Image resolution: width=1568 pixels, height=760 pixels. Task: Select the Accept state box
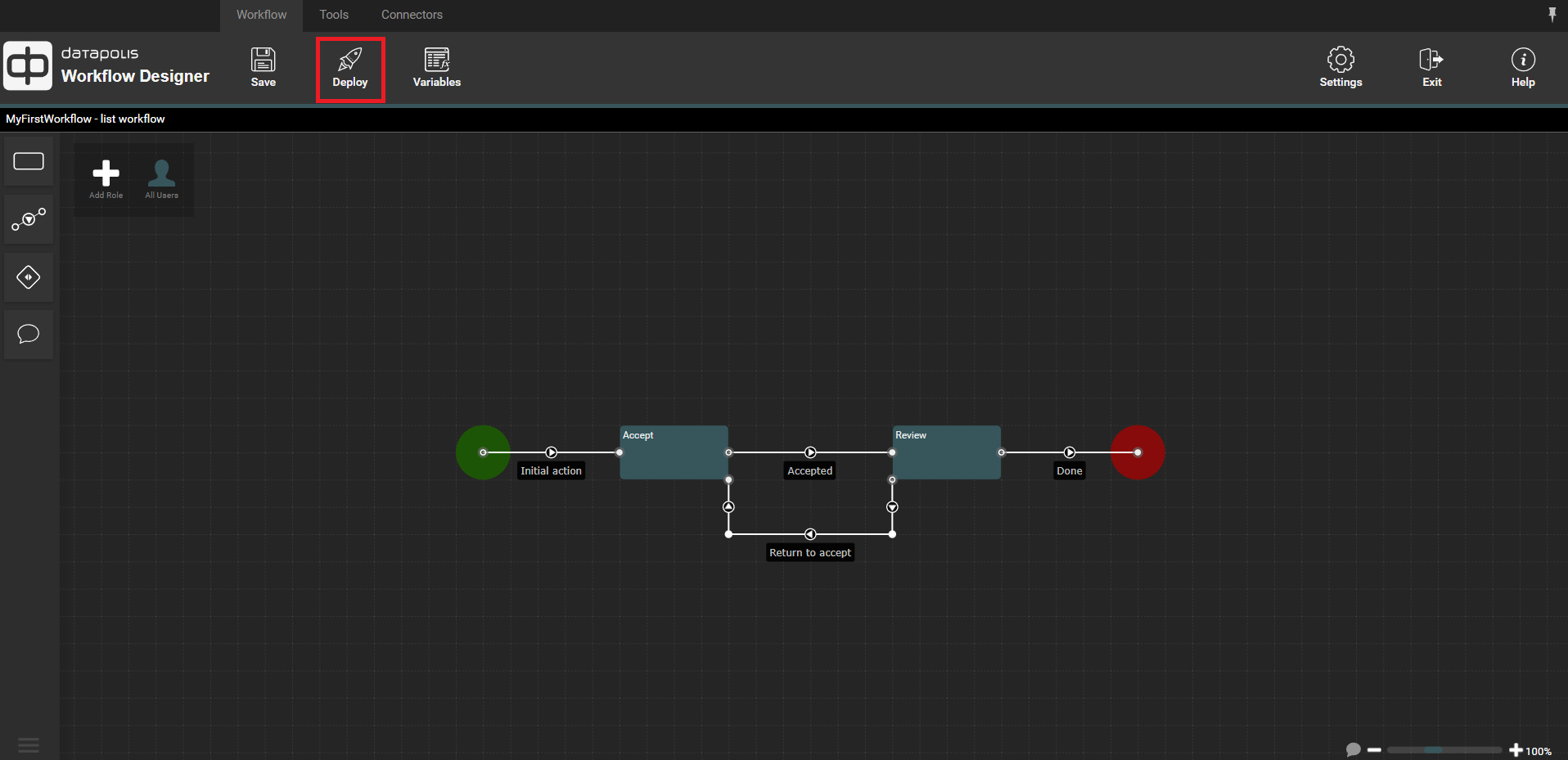tap(674, 456)
